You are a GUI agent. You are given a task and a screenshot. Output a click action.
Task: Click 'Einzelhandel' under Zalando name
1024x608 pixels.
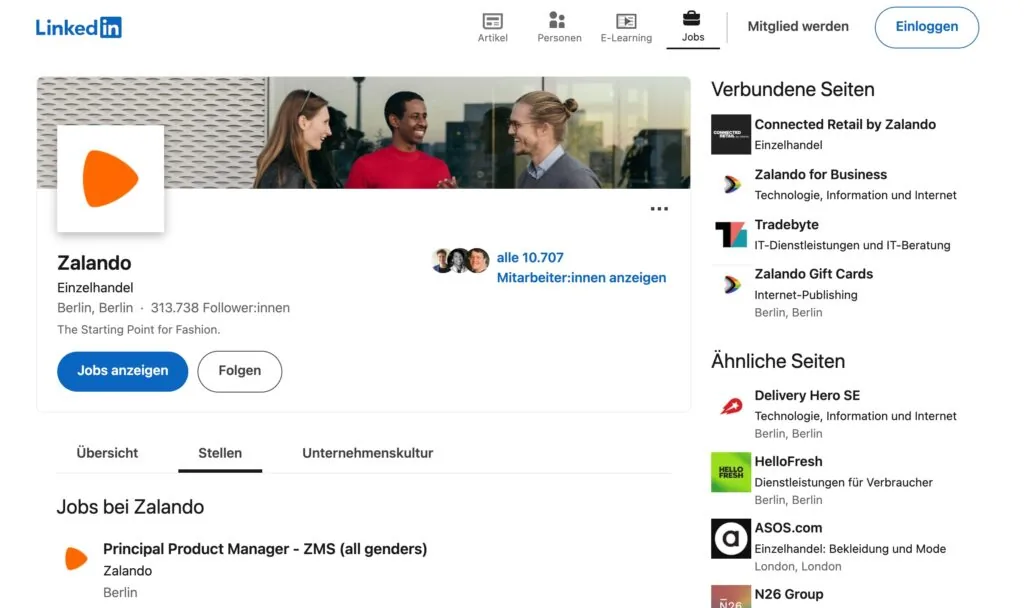[x=95, y=287]
